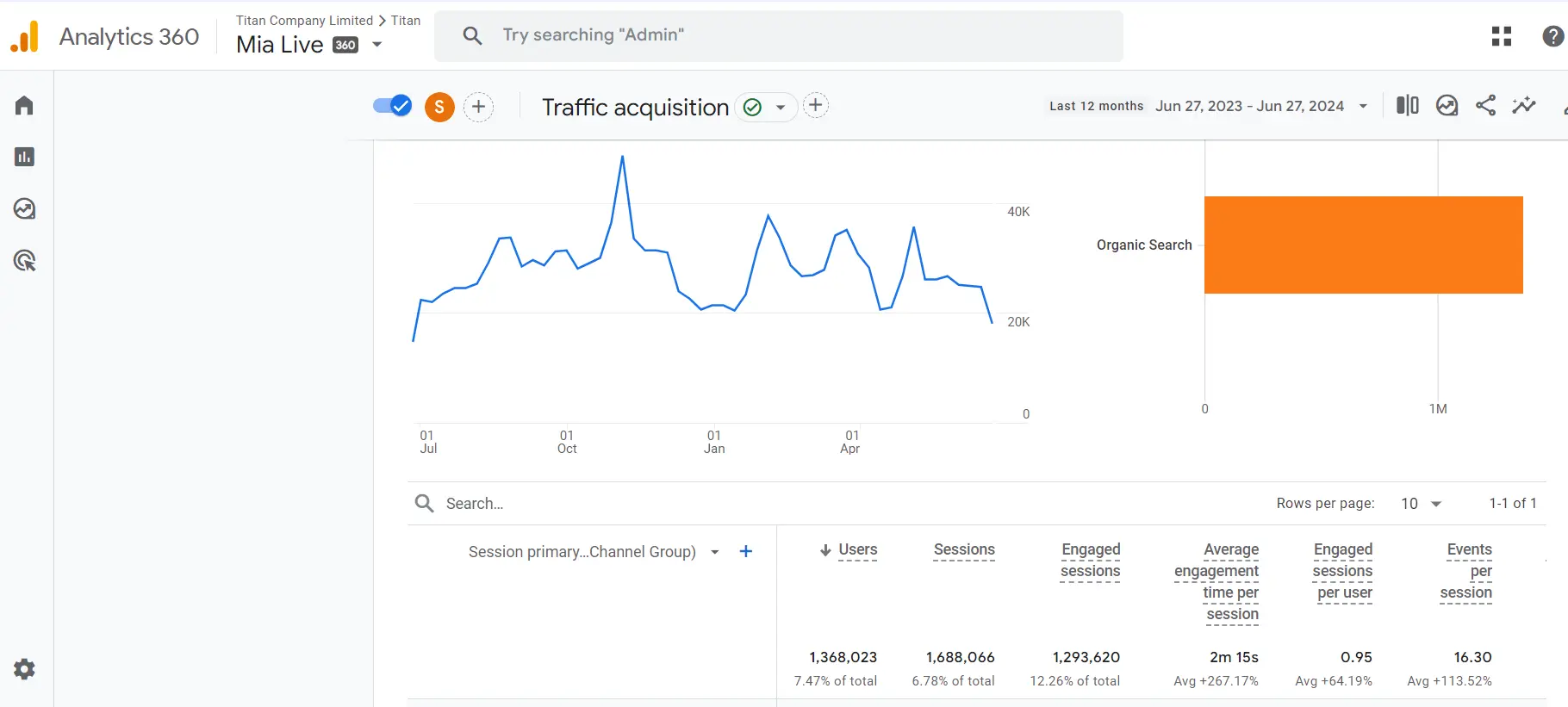1568x707 pixels.
Task: Open the sparkline insights trend icon
Action: click(1524, 105)
